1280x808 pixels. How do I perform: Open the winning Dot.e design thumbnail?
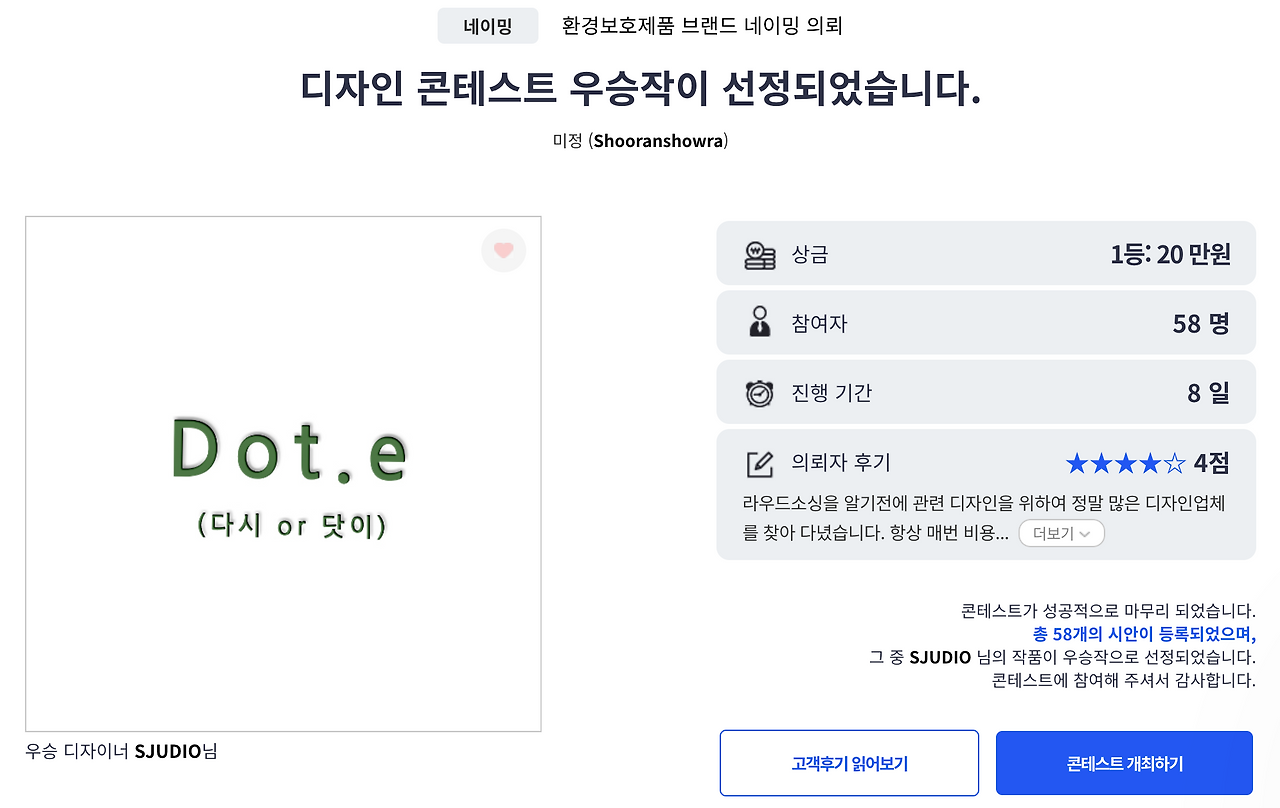[283, 472]
